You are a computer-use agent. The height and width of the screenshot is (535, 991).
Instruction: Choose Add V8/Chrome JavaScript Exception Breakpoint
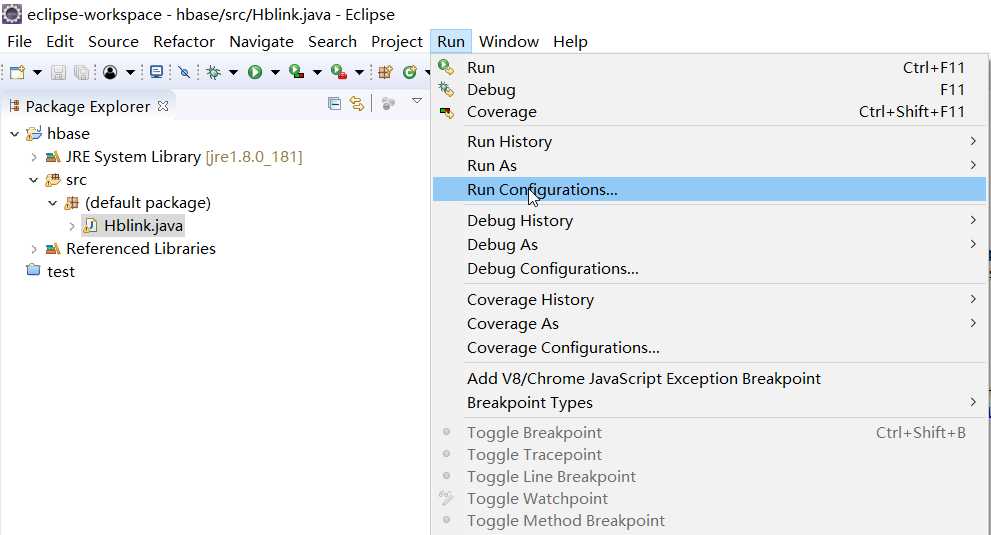pos(709,379)
